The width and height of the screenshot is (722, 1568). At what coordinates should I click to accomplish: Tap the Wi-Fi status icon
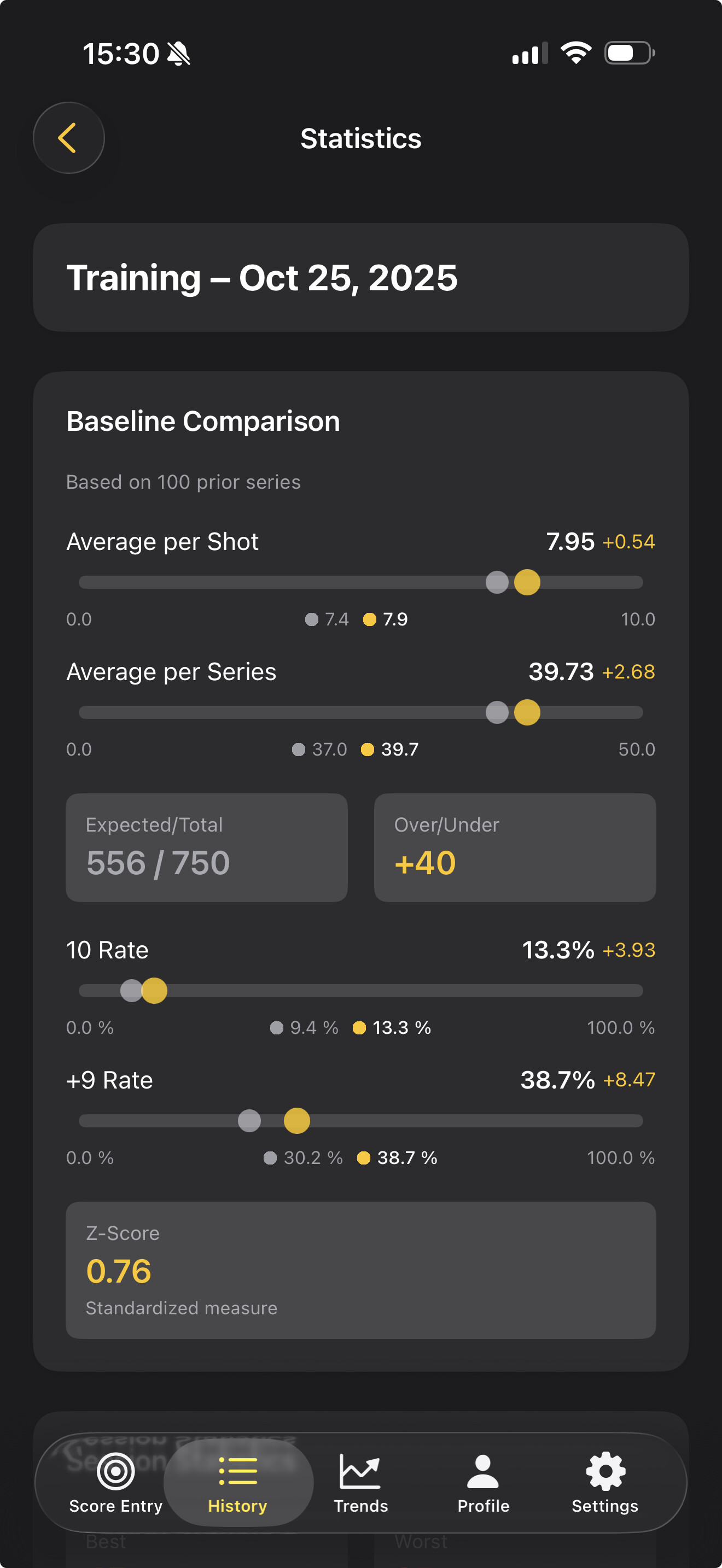[576, 53]
